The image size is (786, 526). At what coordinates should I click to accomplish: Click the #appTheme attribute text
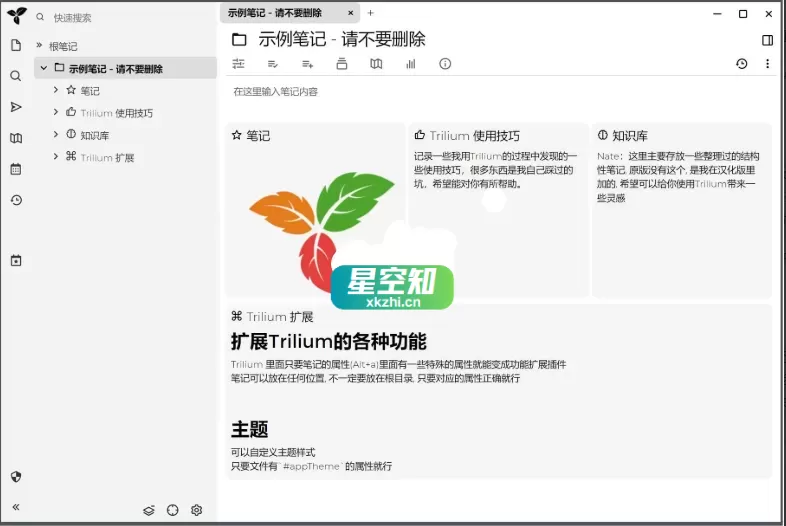[311, 466]
